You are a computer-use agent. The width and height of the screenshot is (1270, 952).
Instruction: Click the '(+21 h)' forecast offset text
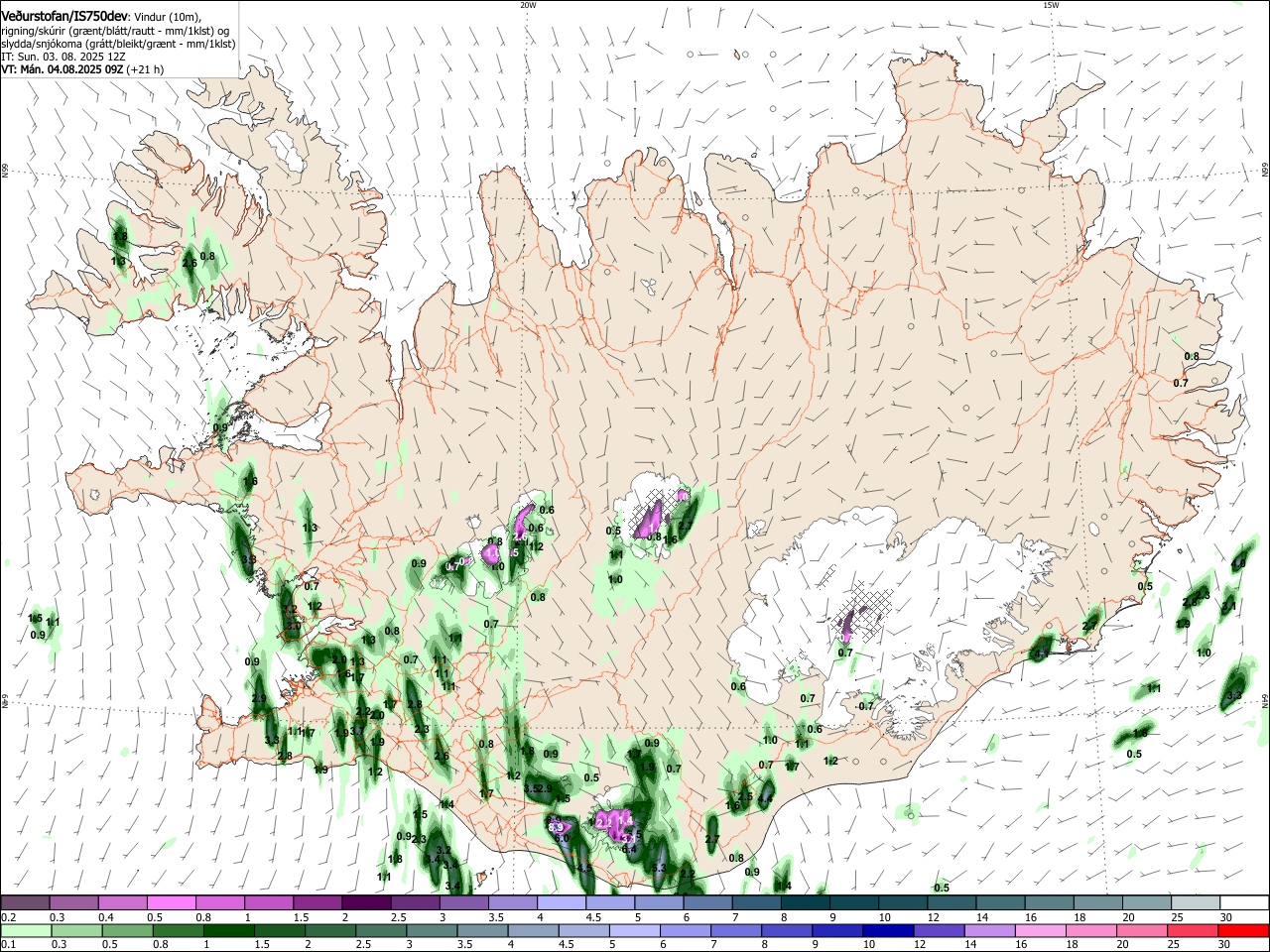click(x=146, y=69)
